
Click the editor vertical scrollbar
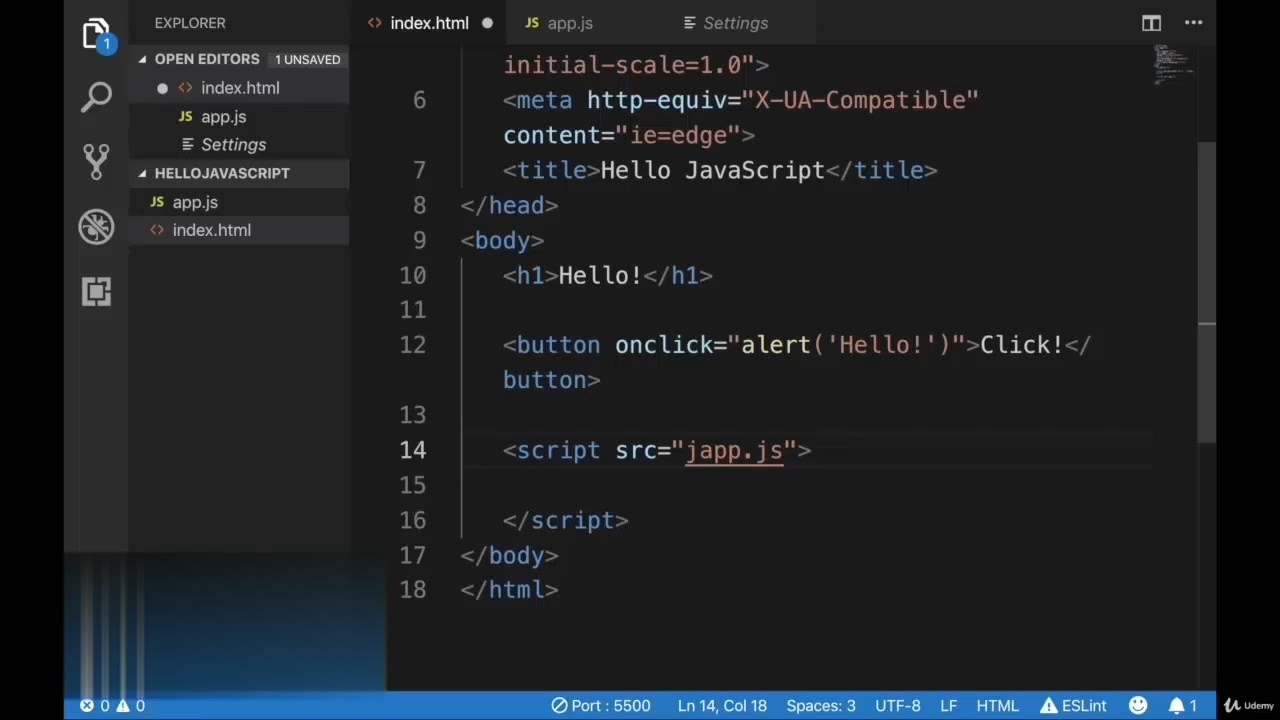tap(1207, 290)
